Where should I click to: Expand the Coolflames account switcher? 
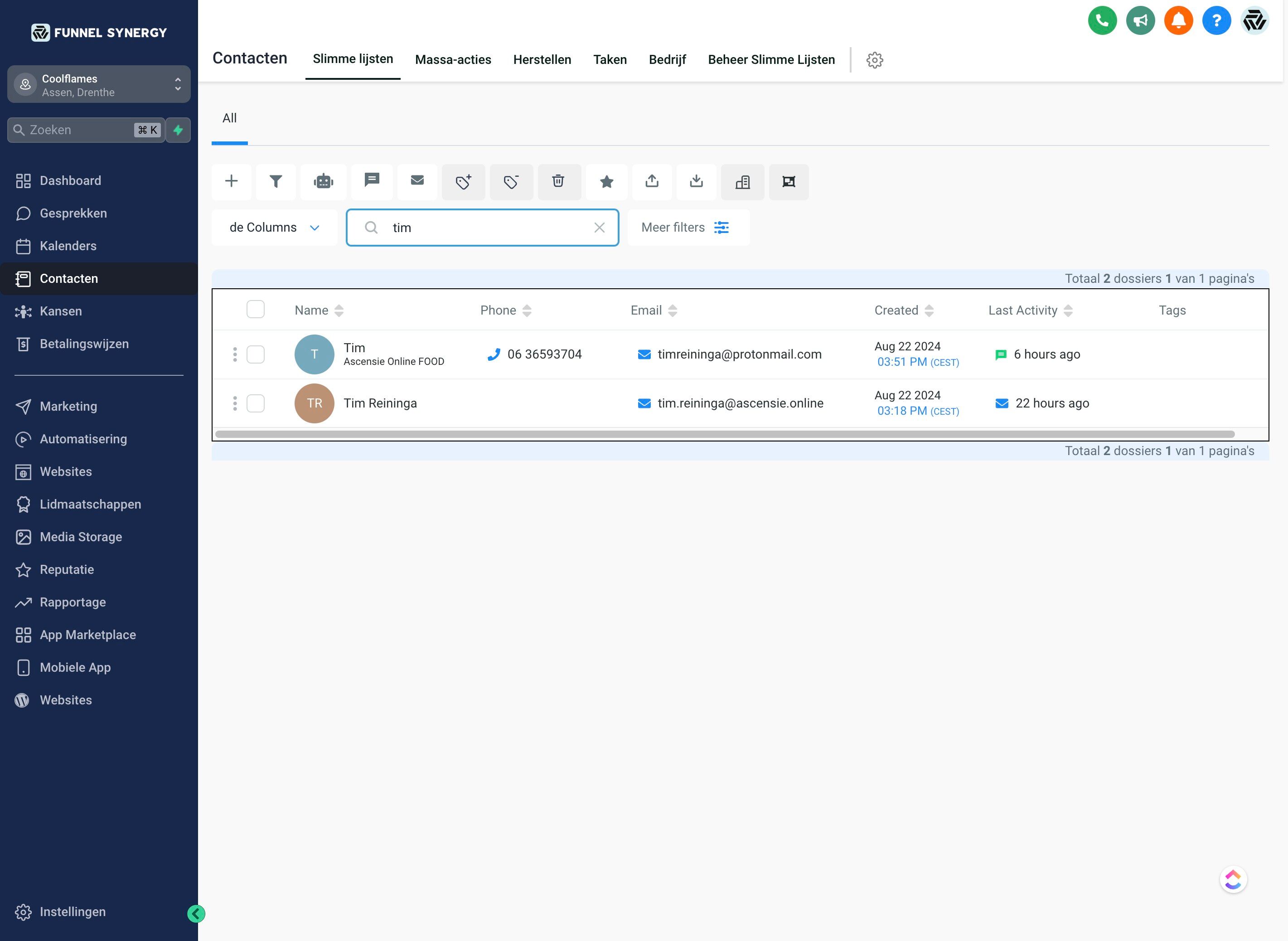pos(99,85)
